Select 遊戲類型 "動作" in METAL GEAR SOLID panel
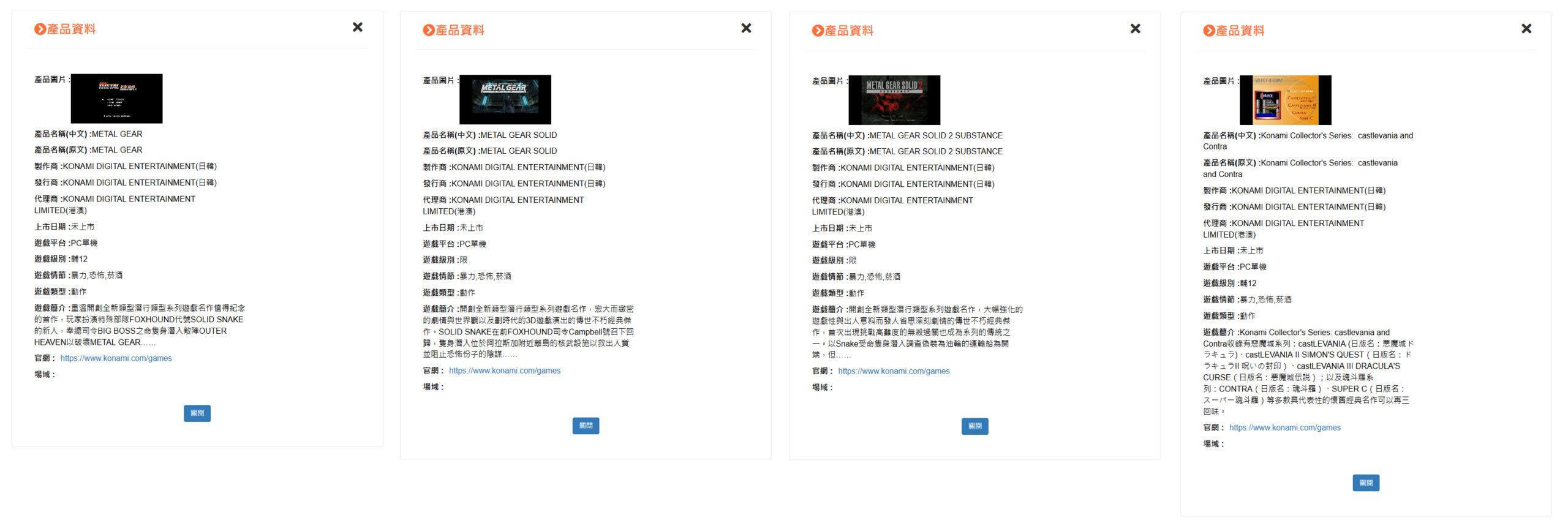 pos(467,293)
